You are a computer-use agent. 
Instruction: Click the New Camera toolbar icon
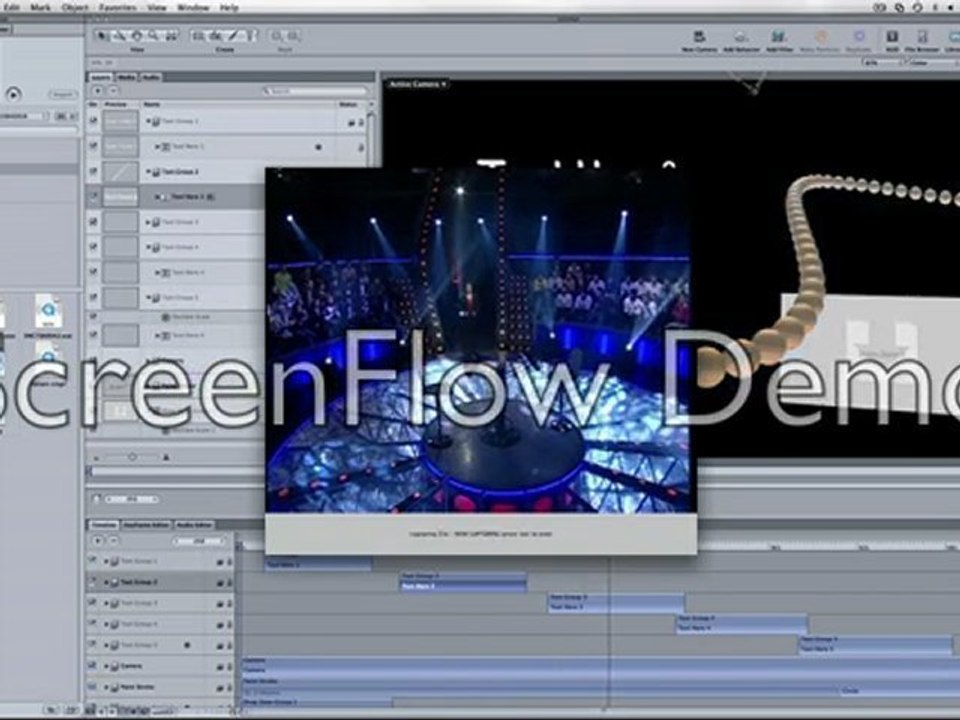pos(699,37)
